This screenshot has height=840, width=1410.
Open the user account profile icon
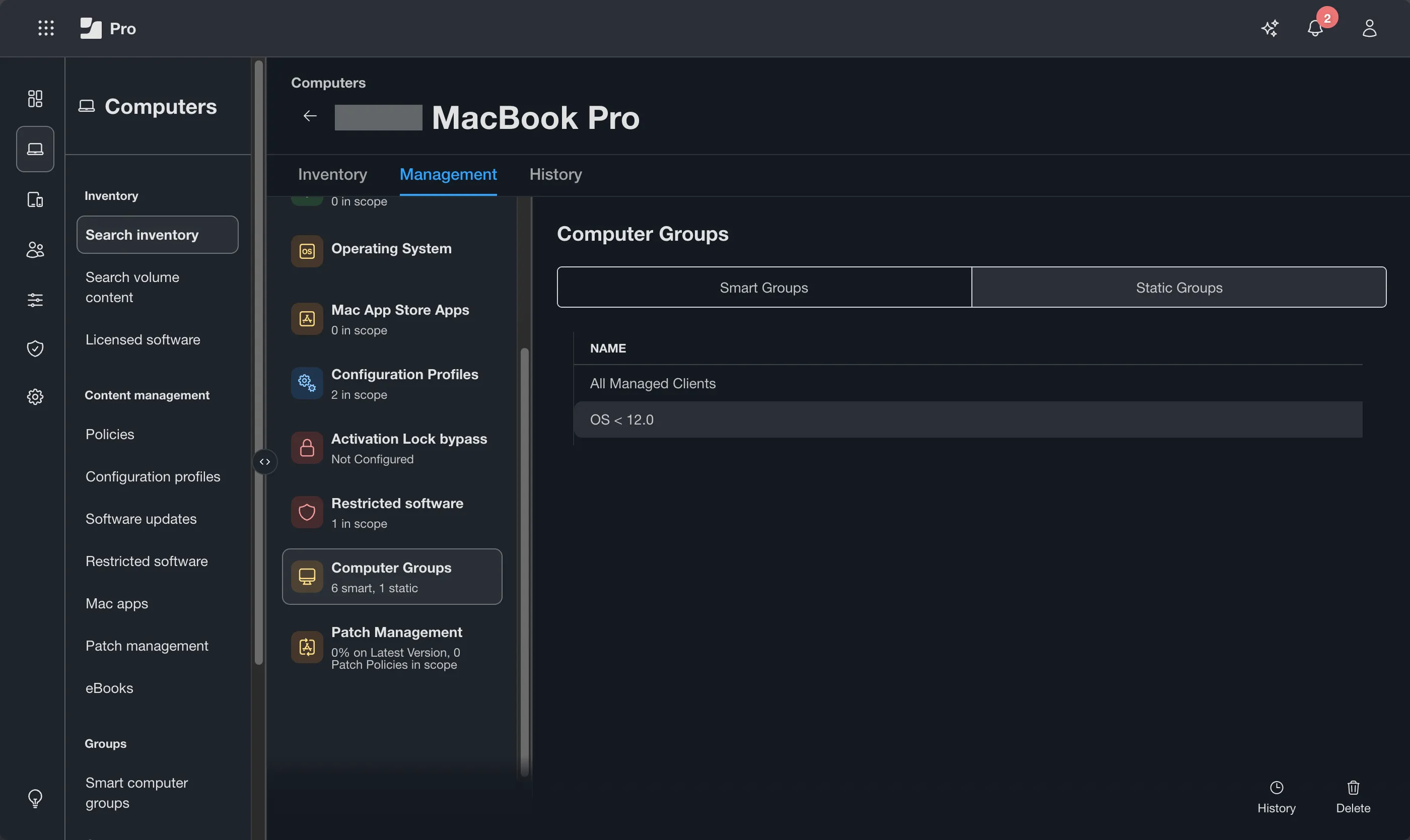pos(1369,28)
